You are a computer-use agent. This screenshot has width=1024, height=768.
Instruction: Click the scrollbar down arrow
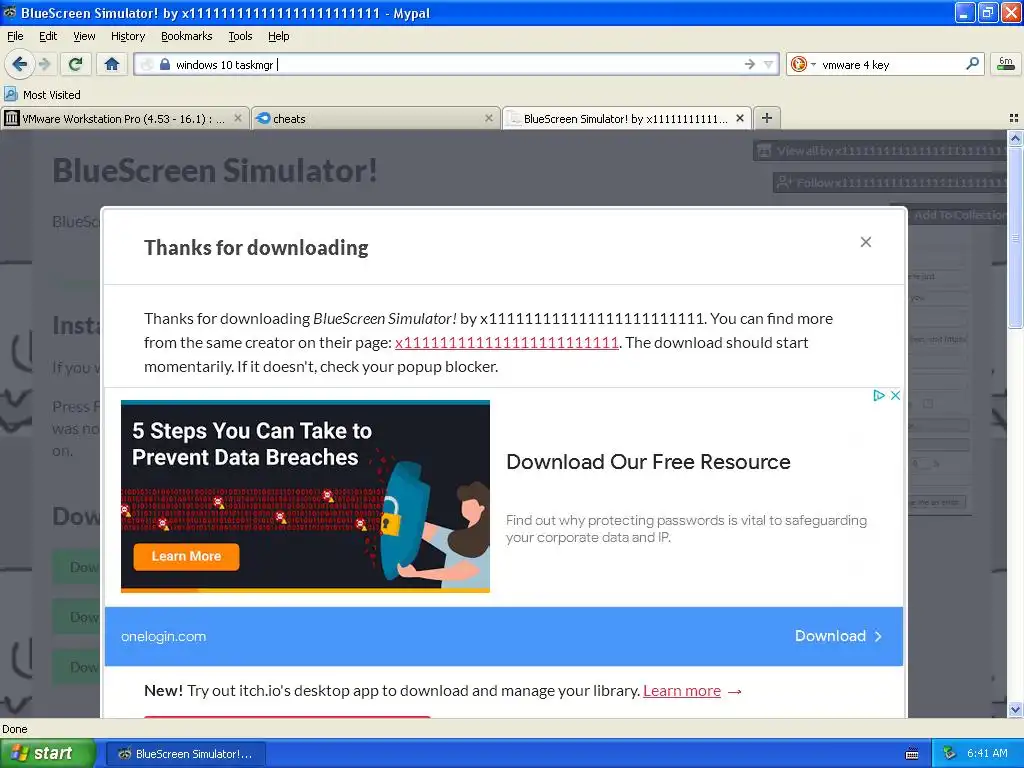tap(1015, 710)
